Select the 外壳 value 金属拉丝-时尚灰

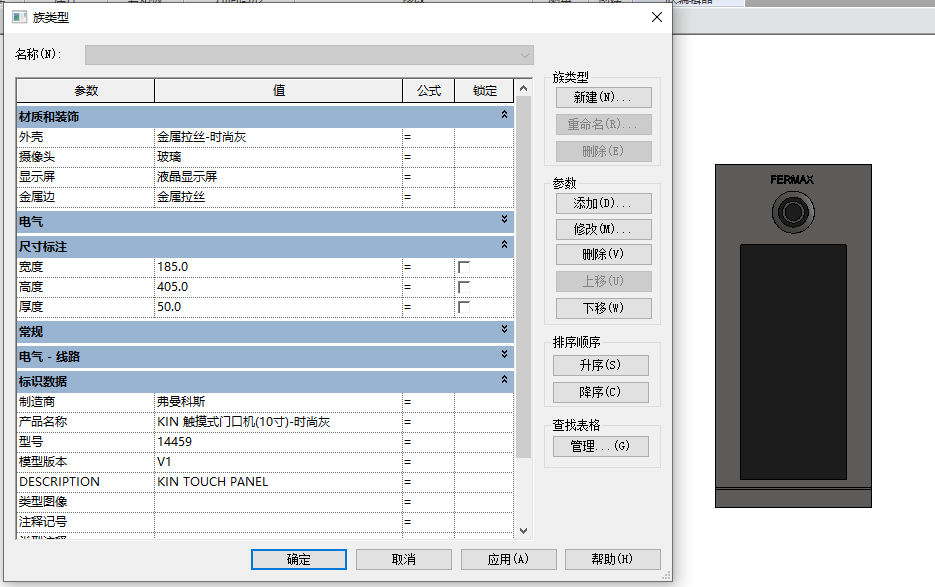coord(278,137)
